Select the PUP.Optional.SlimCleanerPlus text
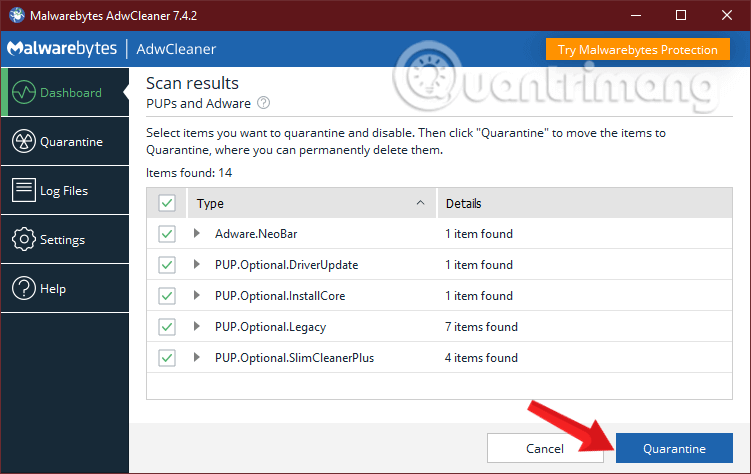The height and width of the screenshot is (474, 751). pyautogui.click(x=295, y=358)
